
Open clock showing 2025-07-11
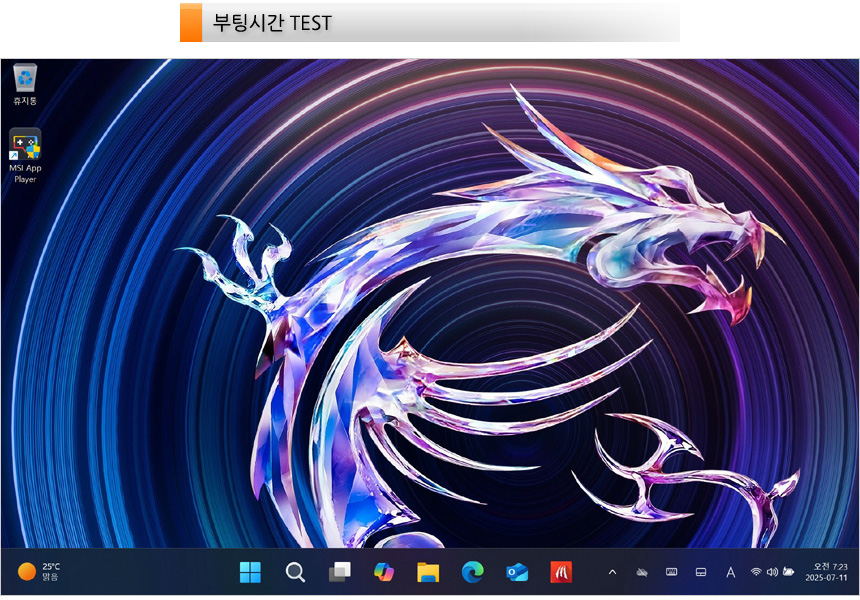827,572
